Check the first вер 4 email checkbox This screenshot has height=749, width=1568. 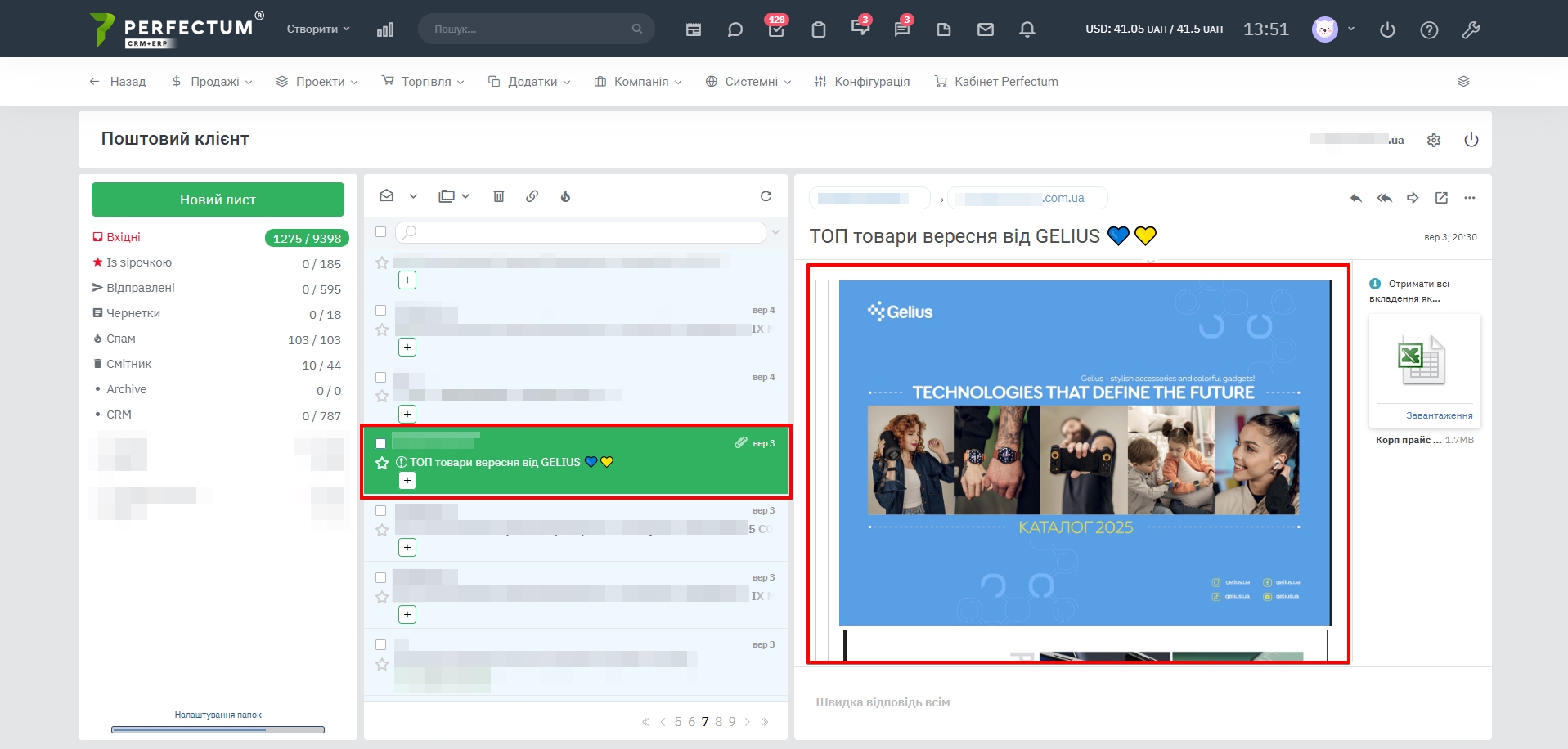pos(380,311)
